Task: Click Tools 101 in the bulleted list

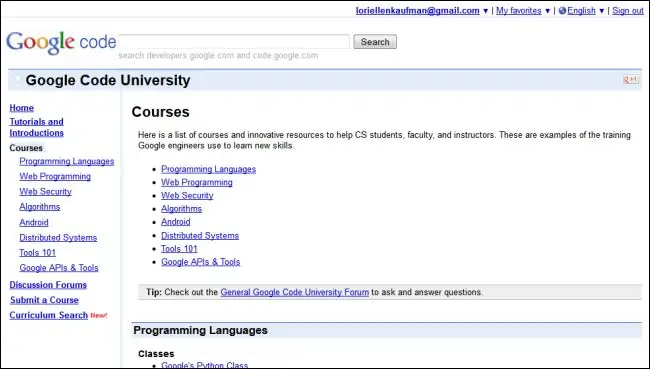Action: (179, 249)
